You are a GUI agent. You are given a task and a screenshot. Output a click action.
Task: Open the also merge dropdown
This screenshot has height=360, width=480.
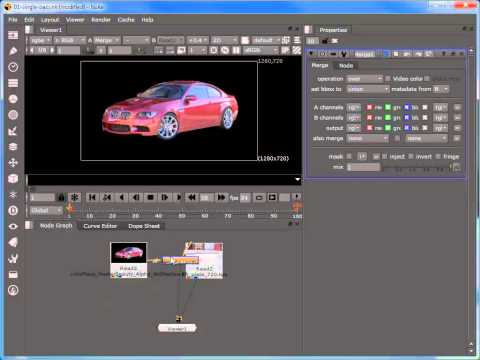tap(368, 138)
